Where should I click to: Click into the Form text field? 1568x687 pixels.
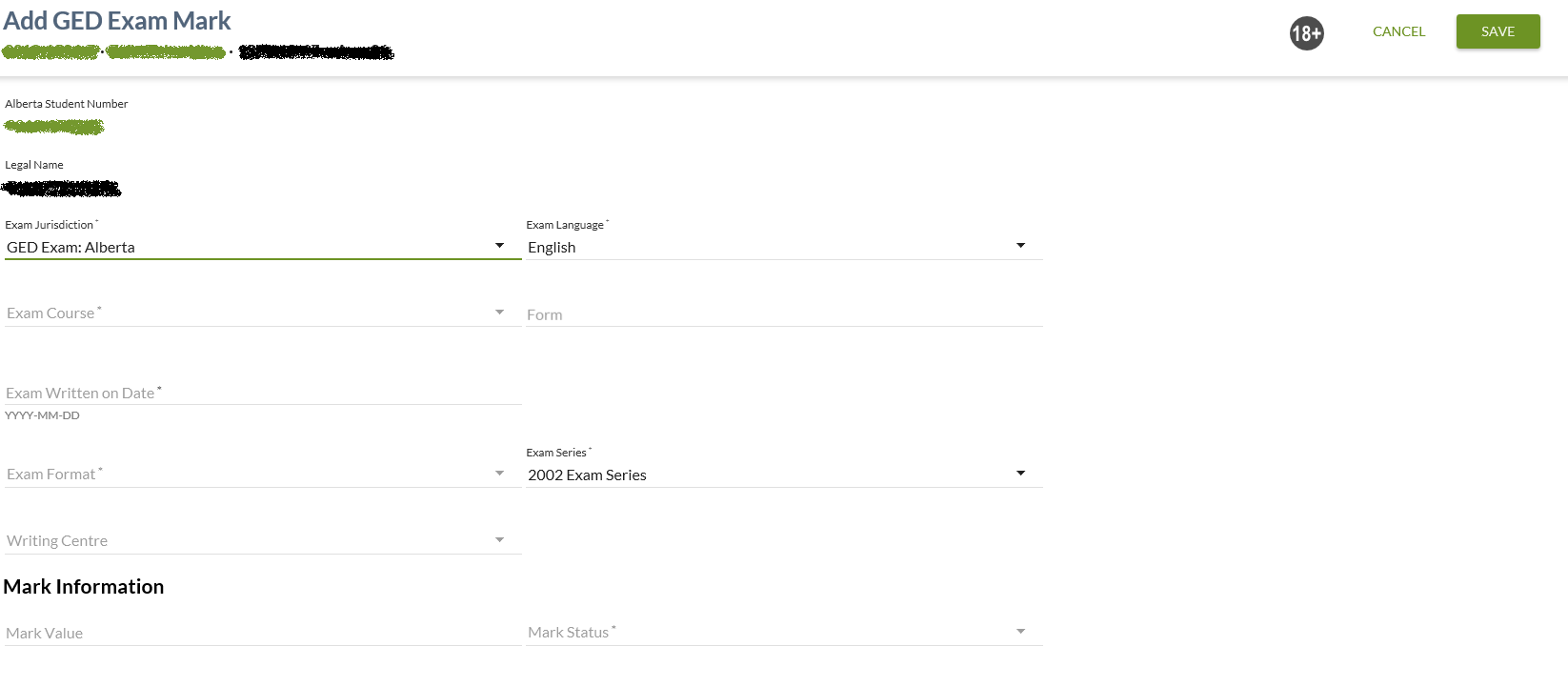[x=783, y=314]
